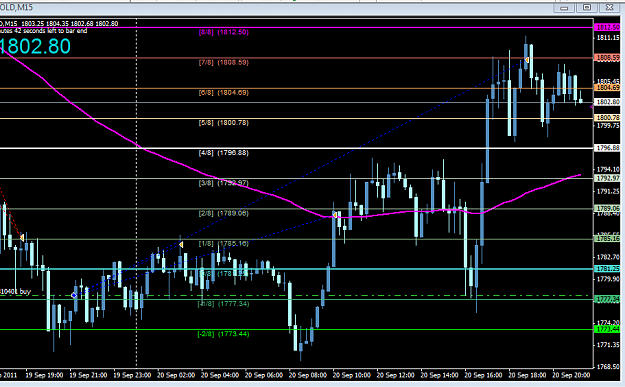625x387 pixels.
Task: Select the [1/8] (1785.16) level label
Action: tap(224, 244)
